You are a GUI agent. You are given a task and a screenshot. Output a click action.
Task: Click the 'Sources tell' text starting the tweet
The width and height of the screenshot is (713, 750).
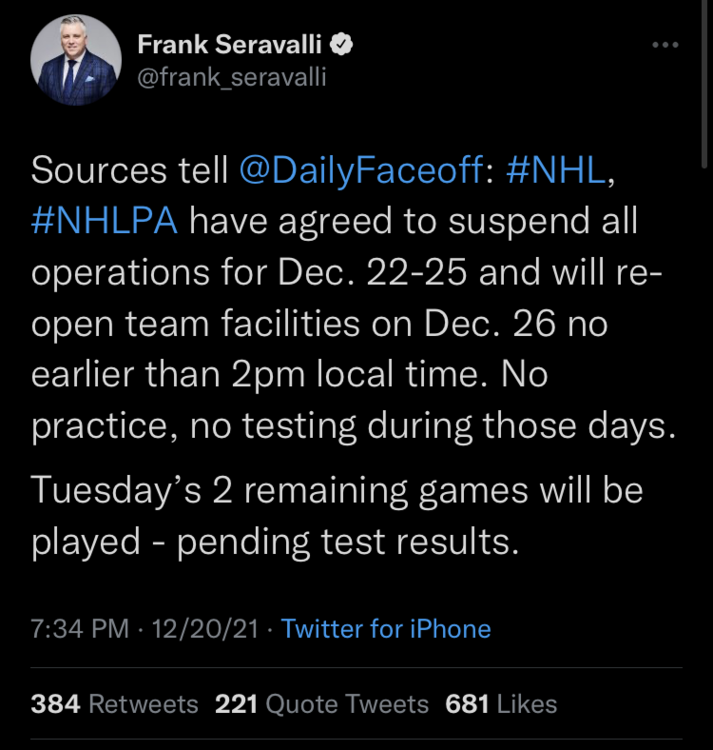click(130, 171)
